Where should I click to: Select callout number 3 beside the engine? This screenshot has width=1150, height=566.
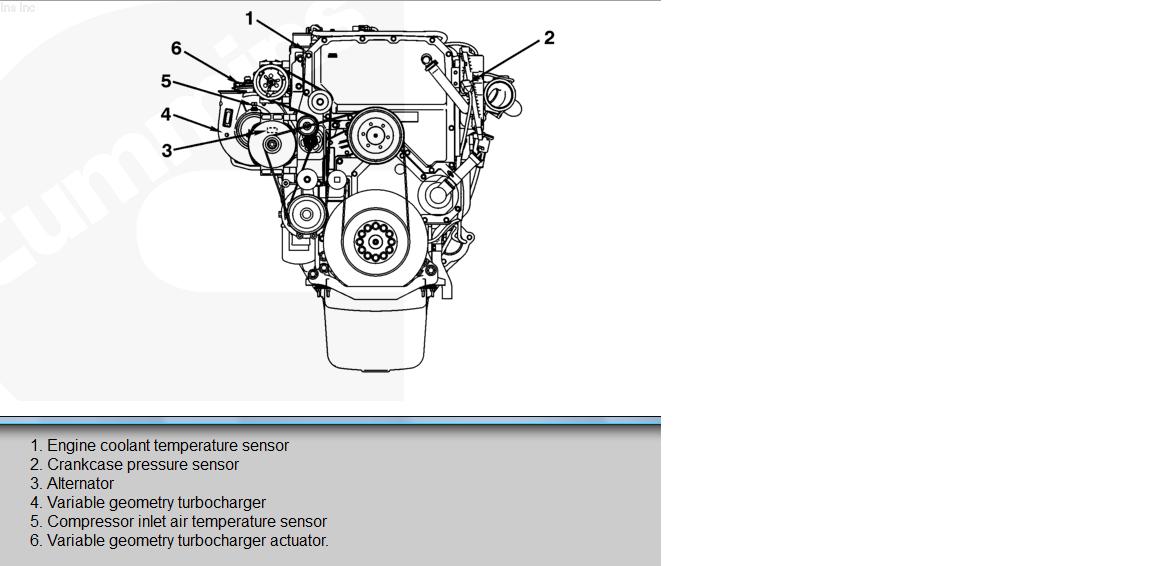pyautogui.click(x=167, y=150)
